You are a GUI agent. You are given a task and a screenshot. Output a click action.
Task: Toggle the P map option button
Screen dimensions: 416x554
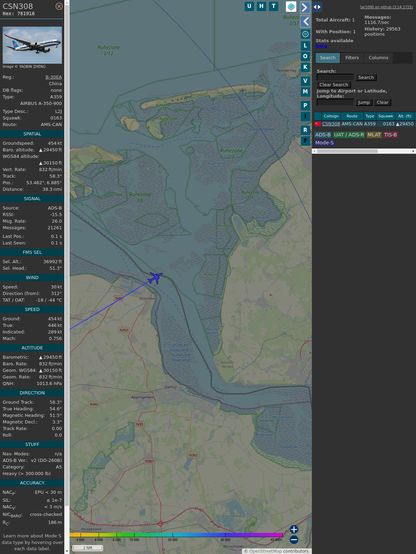click(x=305, y=105)
